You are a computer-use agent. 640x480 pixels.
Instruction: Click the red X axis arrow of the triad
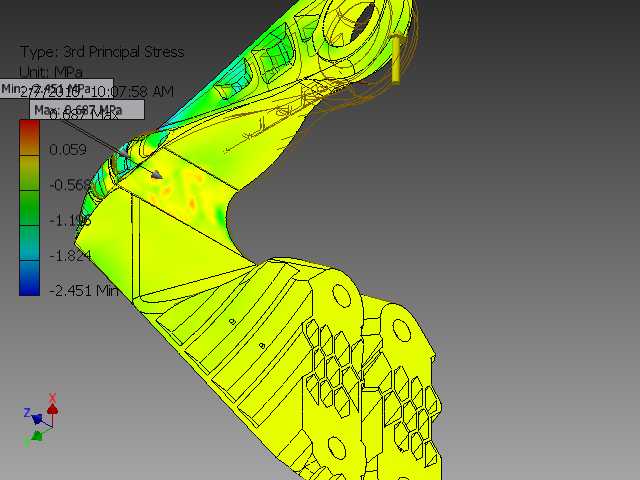[52, 408]
